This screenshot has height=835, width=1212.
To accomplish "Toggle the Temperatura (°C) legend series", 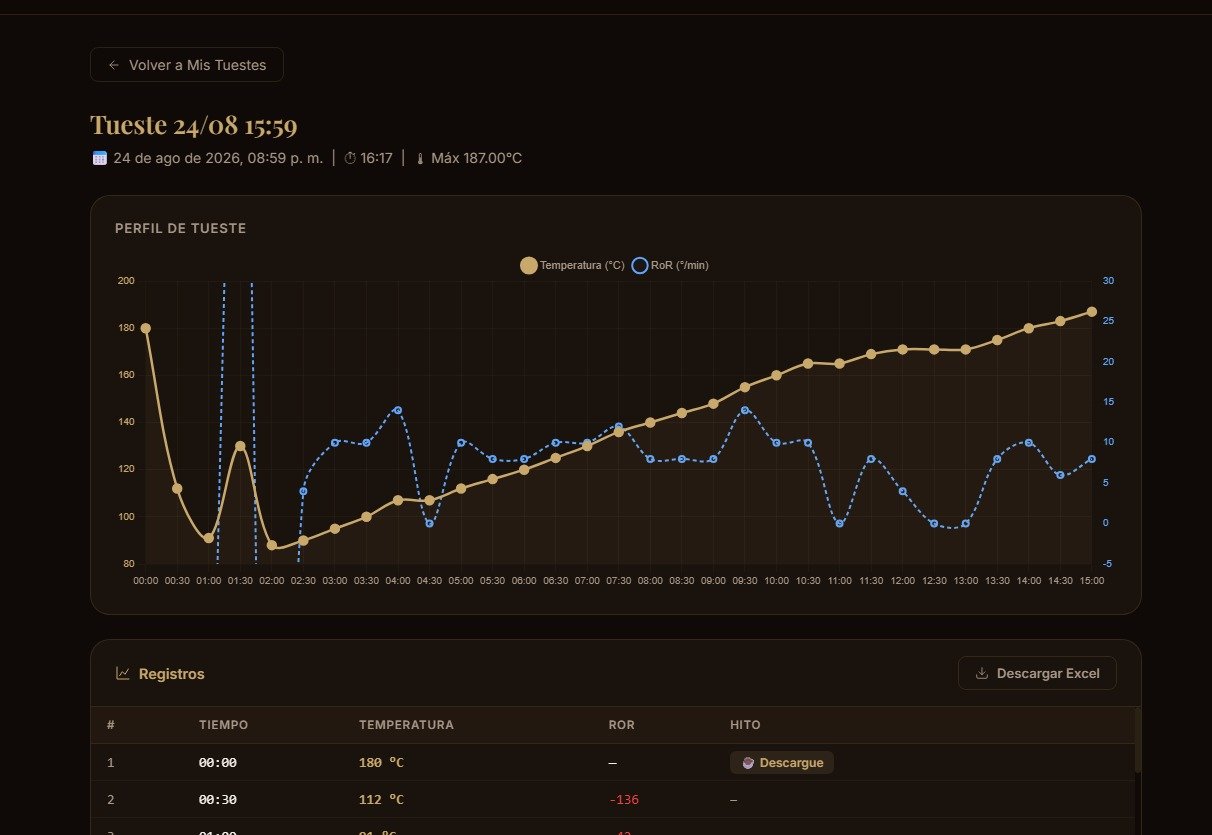I will click(x=572, y=265).
